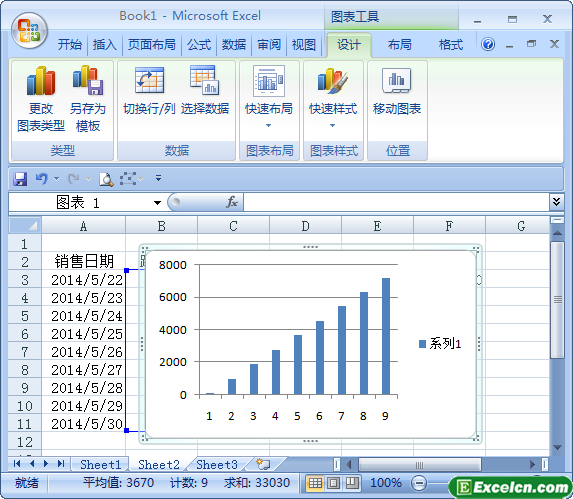
Task: Switch to Sheet1 tab
Action: click(100, 464)
